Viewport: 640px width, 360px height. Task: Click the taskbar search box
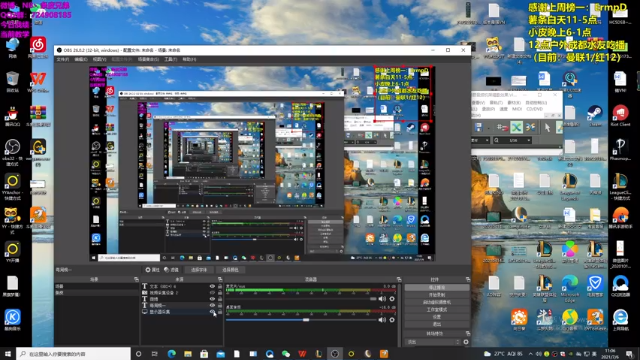pyautogui.click(x=73, y=354)
